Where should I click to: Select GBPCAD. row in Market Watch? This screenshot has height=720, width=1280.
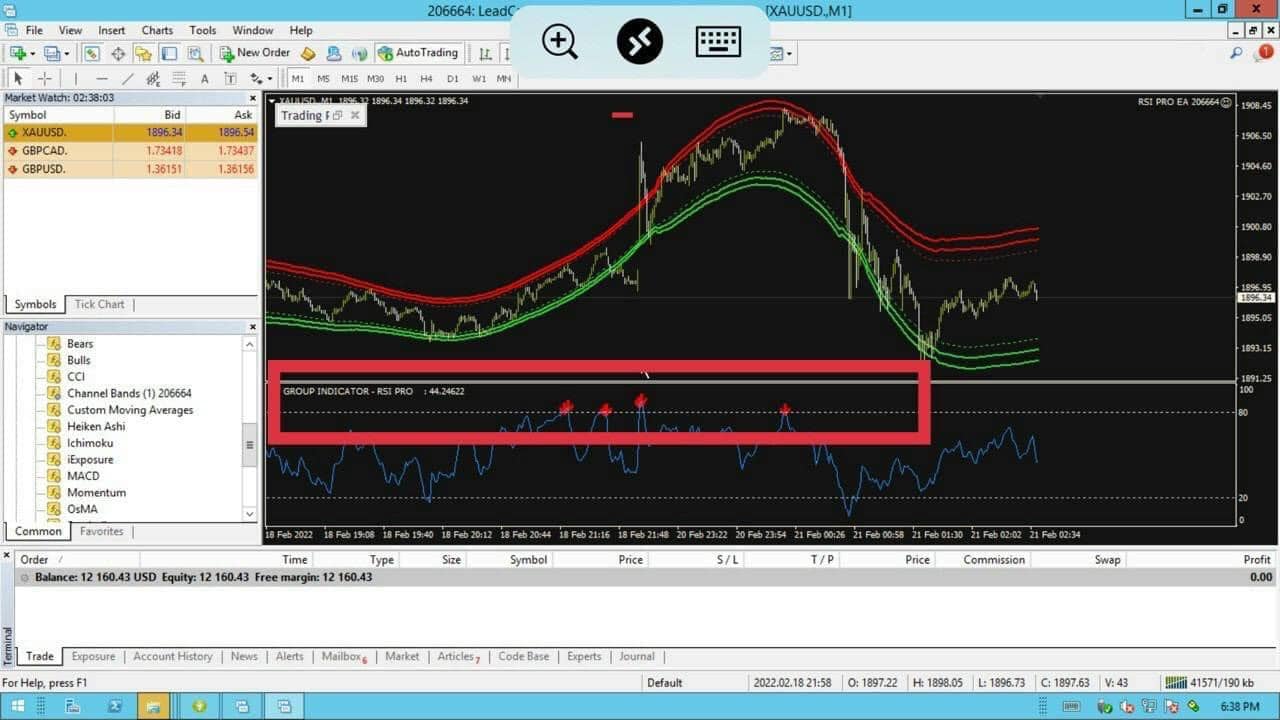click(x=130, y=150)
